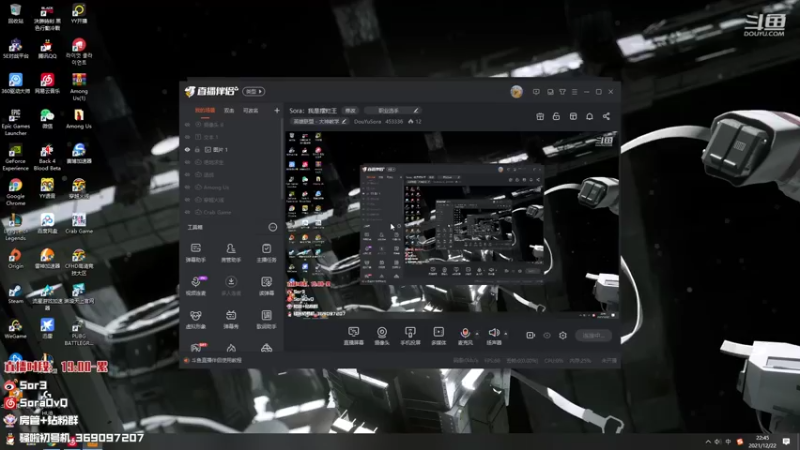The height and width of the screenshot is (450, 800).
Task: Add a new scene with the plus icon
Action: pos(277,110)
